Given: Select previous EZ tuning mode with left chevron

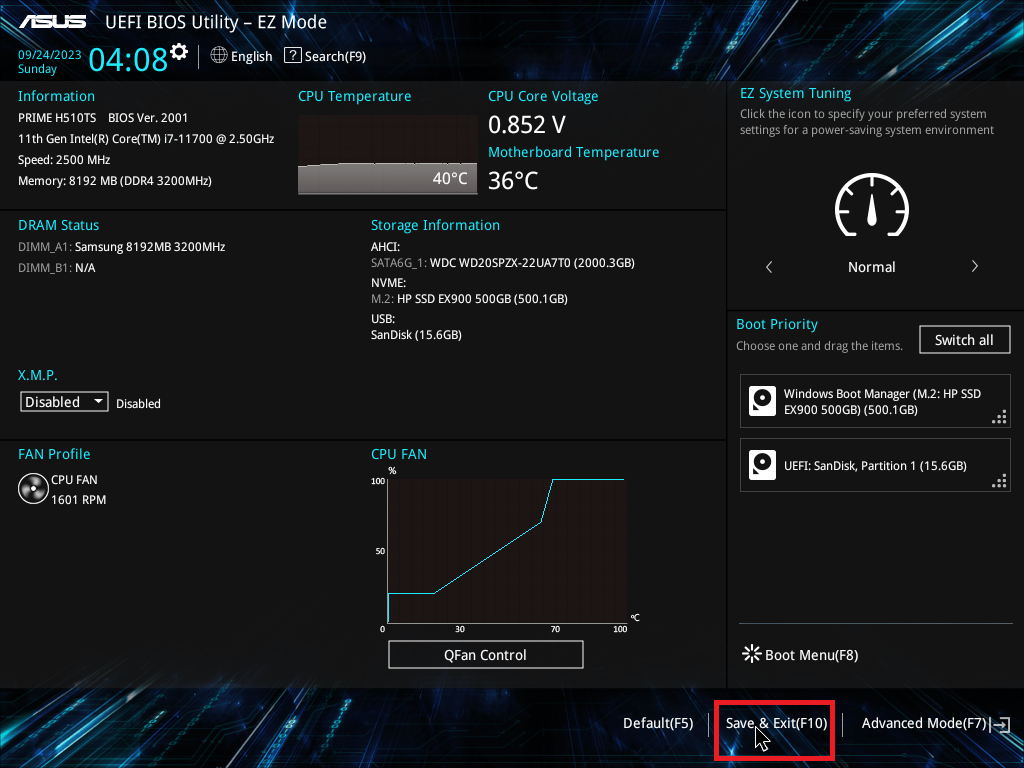Looking at the screenshot, I should click(x=769, y=266).
